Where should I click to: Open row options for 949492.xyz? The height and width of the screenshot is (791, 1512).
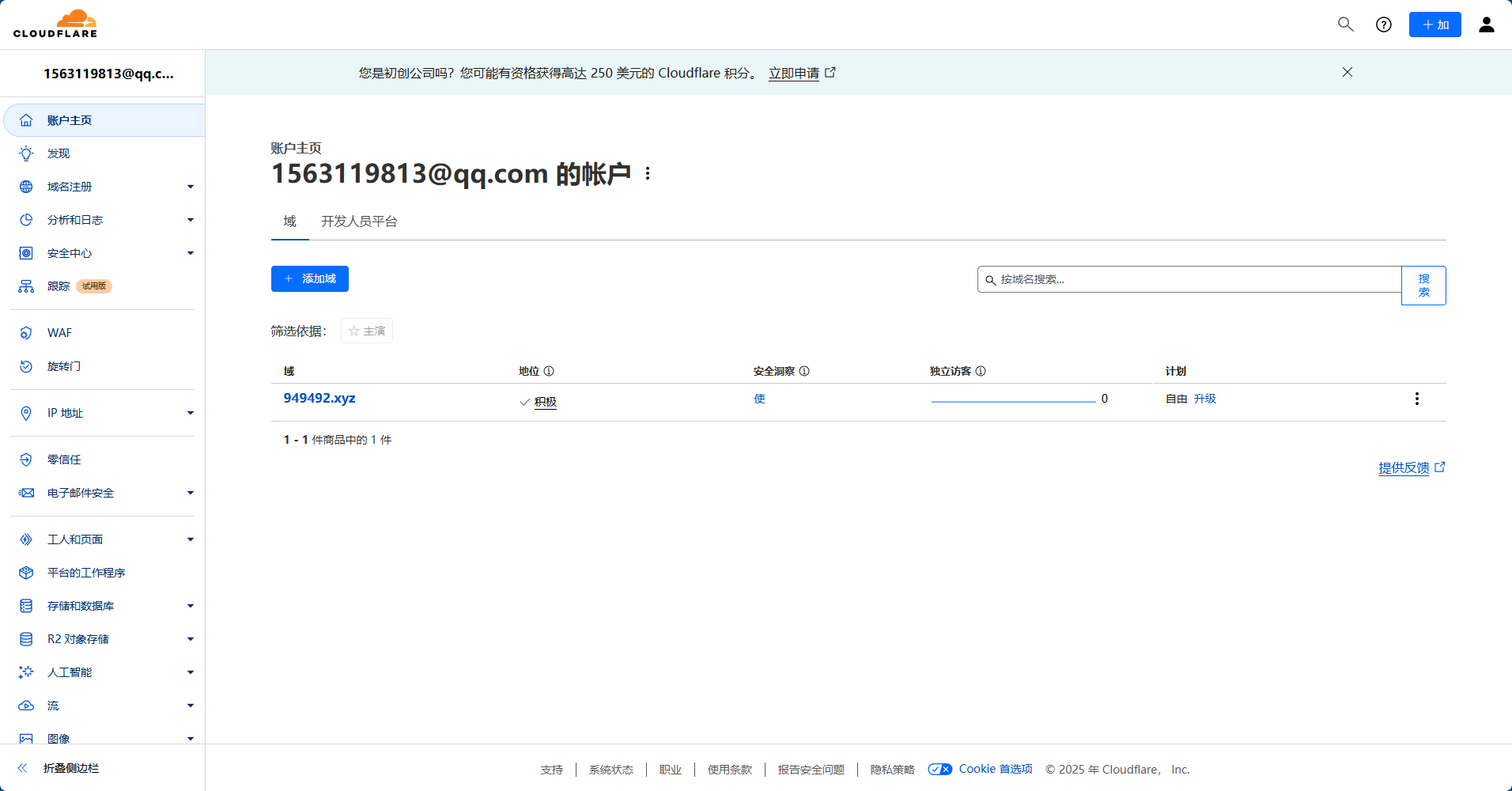1417,399
